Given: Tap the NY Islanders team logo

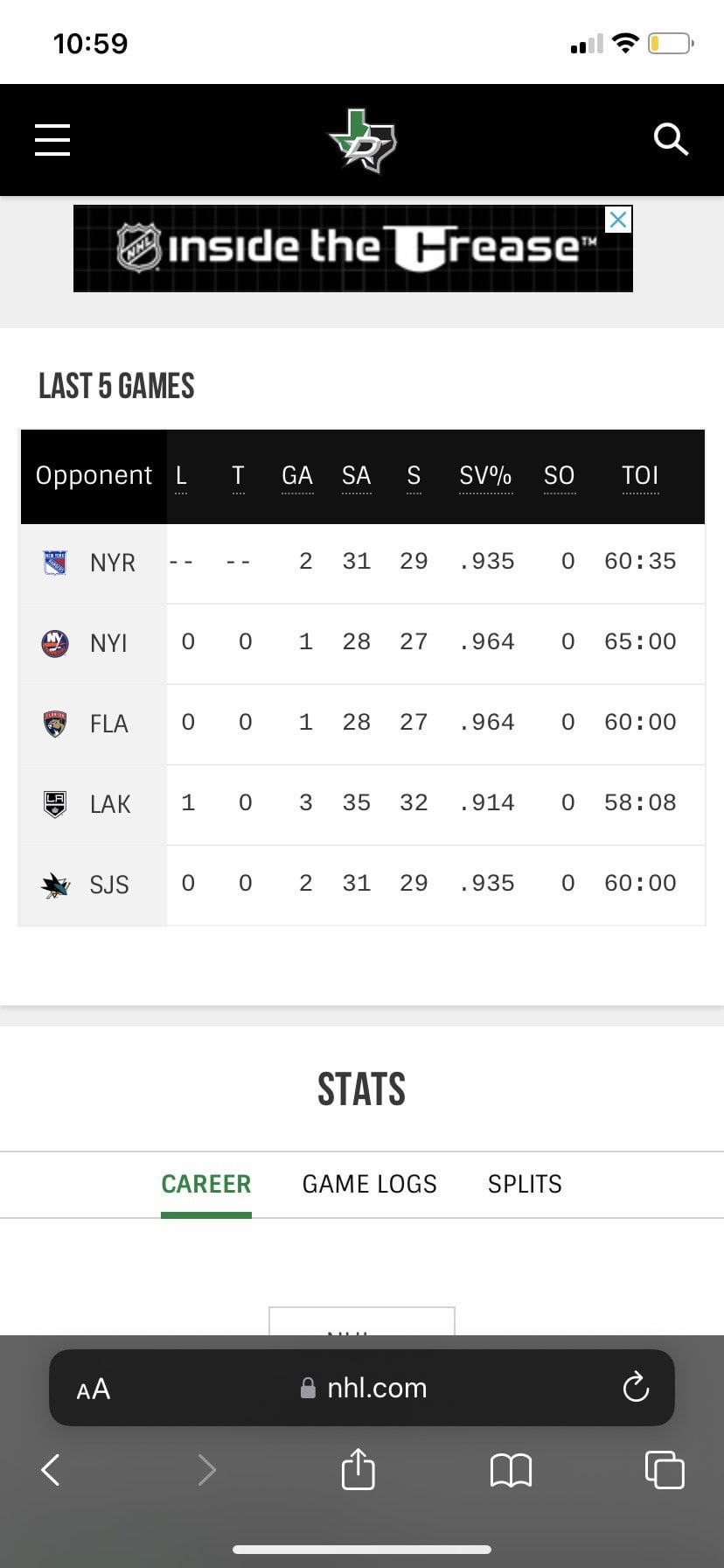Looking at the screenshot, I should coord(55,643).
